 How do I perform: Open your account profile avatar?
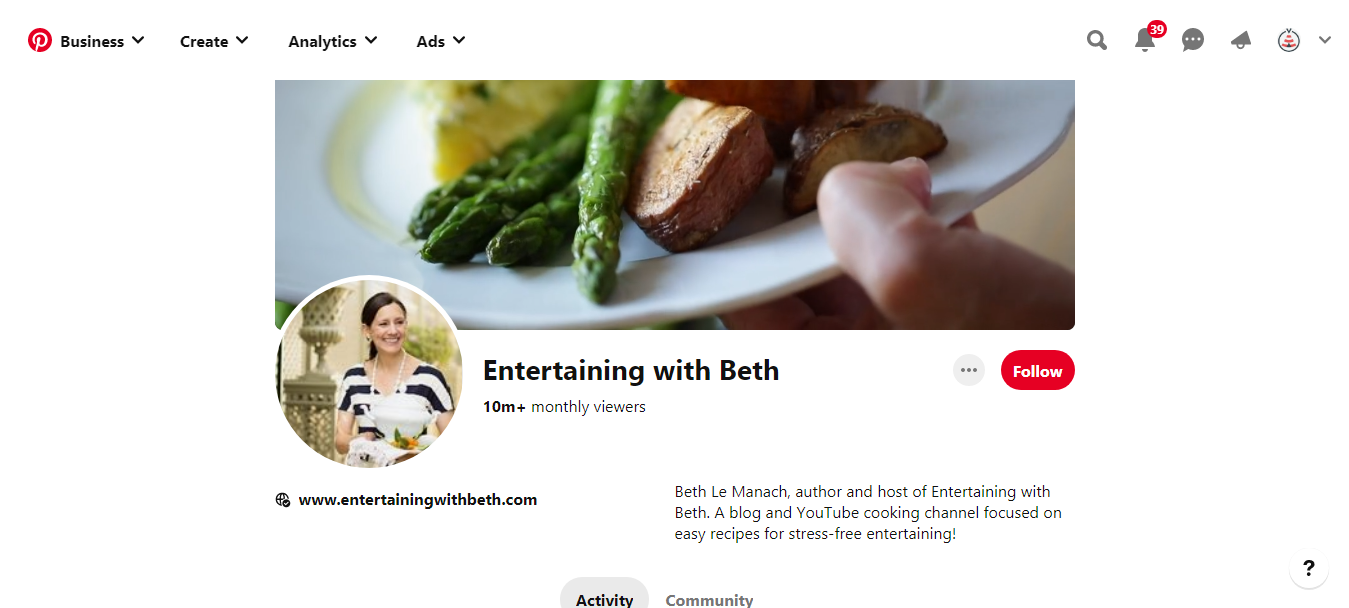click(1289, 40)
